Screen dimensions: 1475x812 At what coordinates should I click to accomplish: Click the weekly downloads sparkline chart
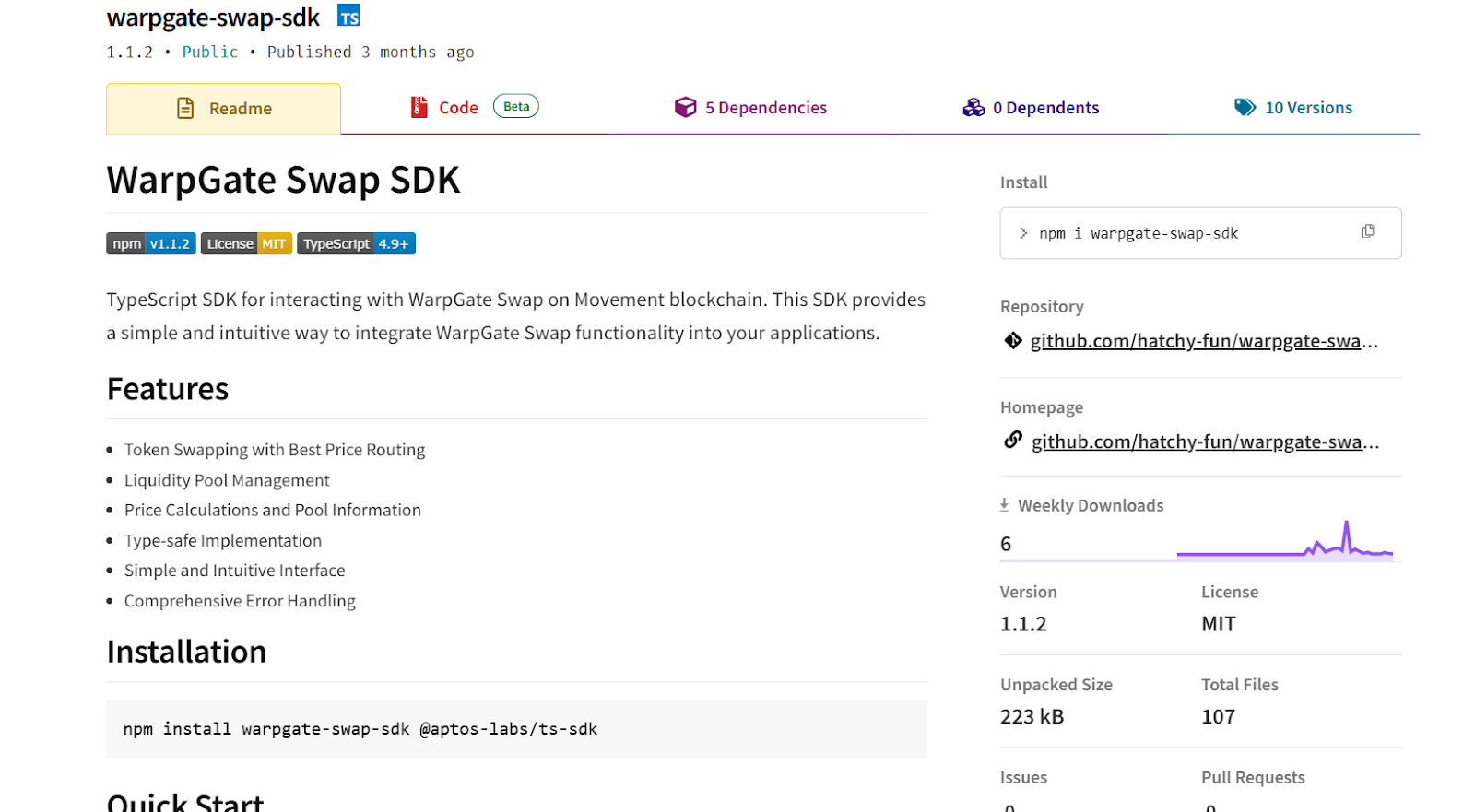[x=1285, y=540]
